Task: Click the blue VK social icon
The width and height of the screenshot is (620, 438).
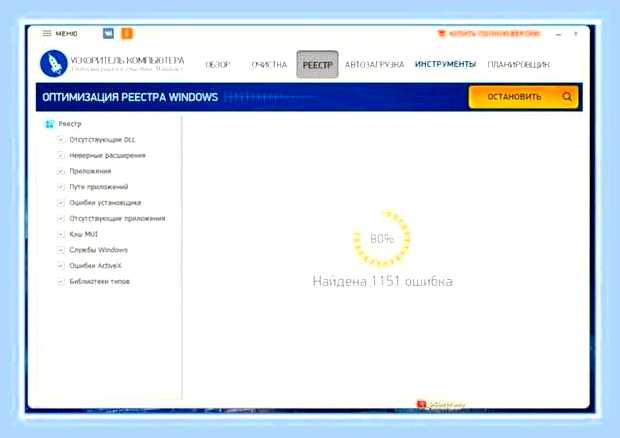Action: (x=108, y=33)
